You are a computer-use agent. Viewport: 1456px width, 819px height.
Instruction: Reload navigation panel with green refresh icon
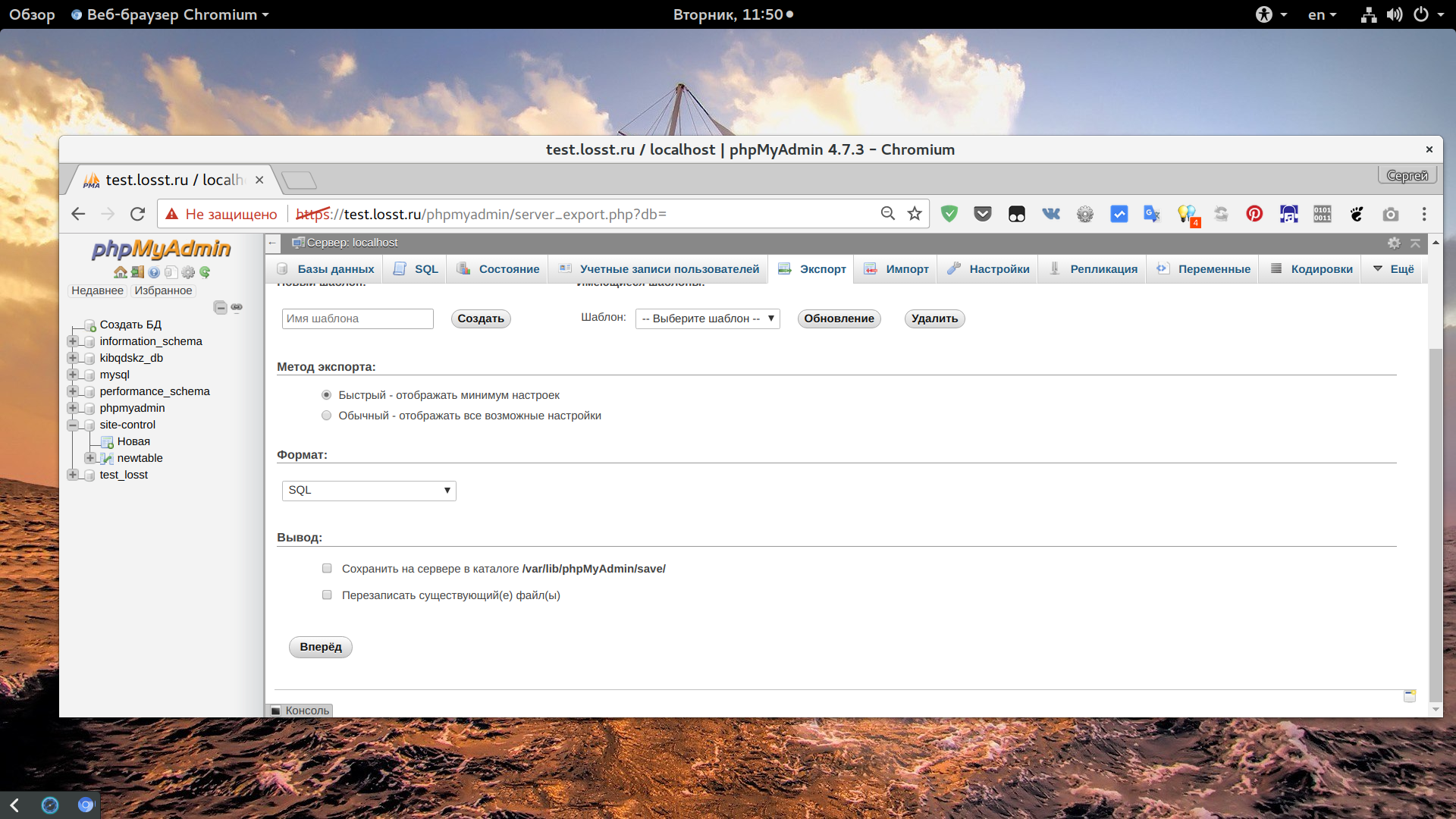(205, 272)
